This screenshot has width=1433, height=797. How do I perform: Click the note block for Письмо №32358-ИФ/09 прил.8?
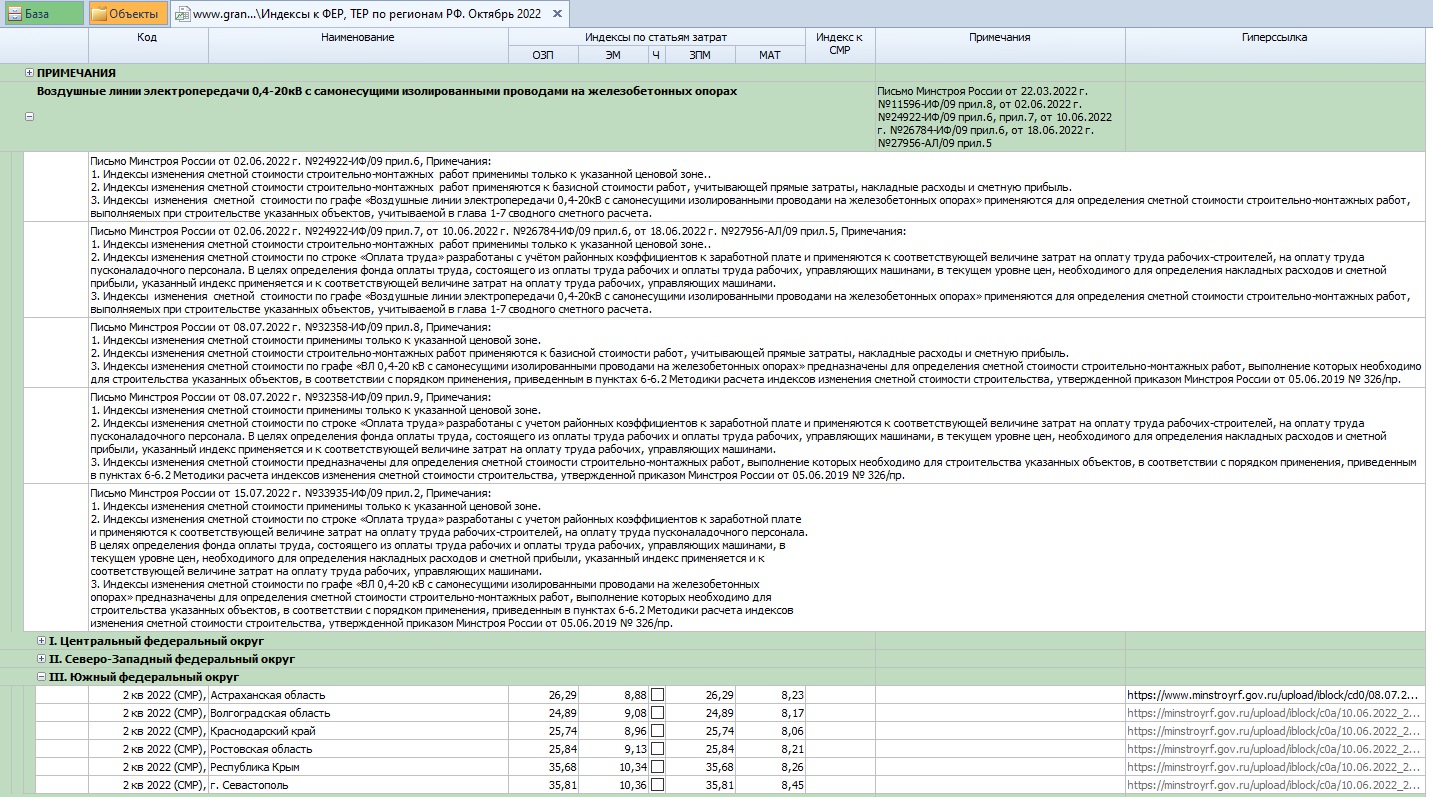[756, 353]
